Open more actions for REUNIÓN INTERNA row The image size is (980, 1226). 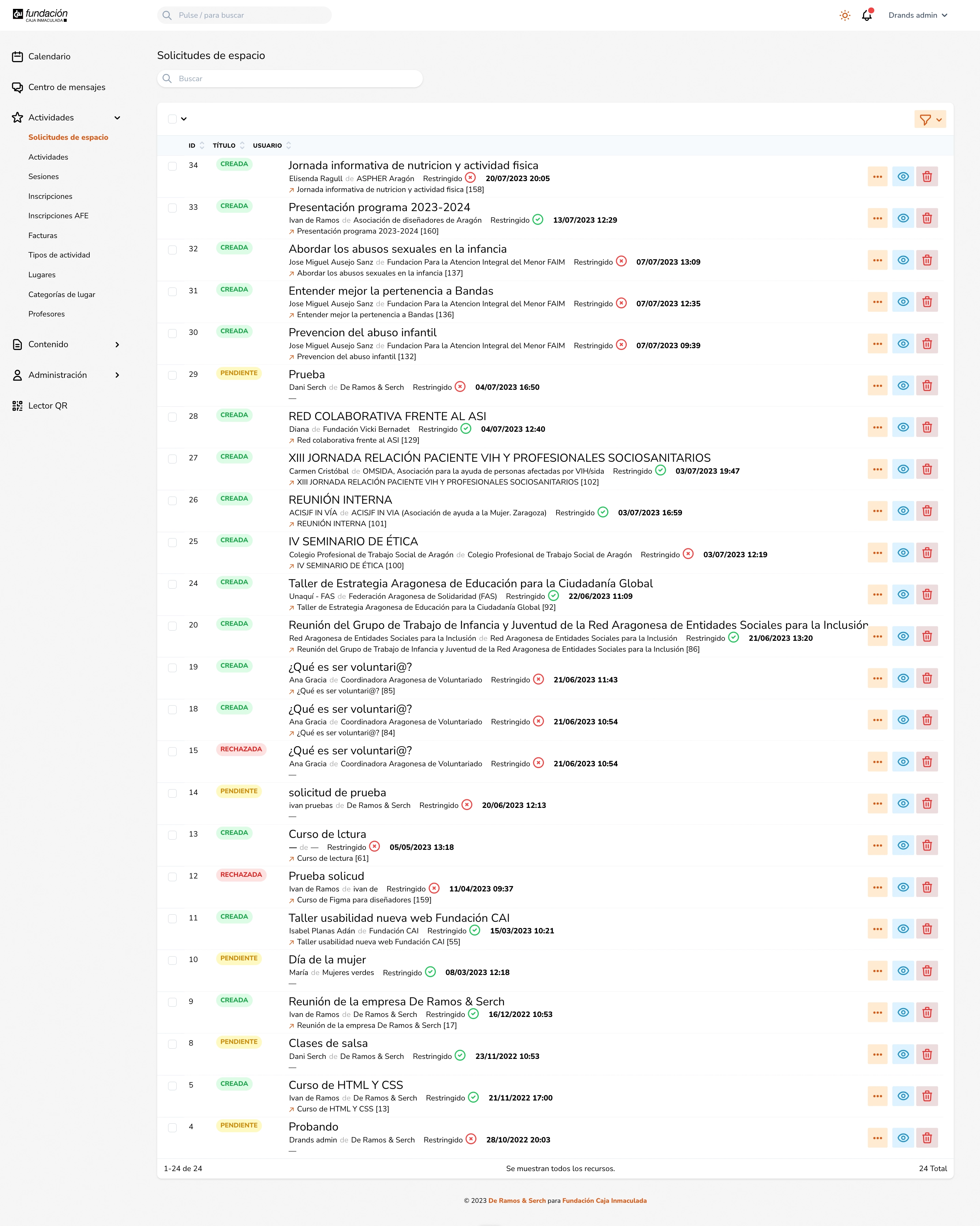877,511
